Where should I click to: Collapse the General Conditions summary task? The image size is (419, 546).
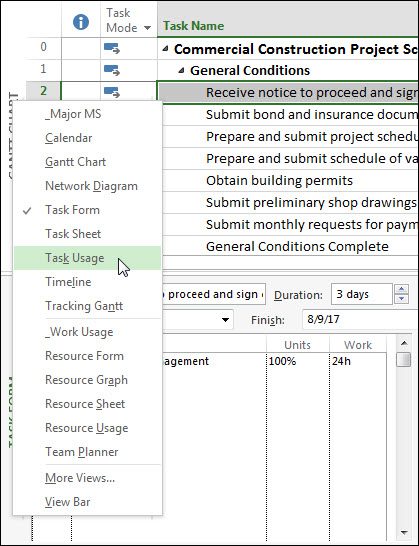click(x=181, y=71)
